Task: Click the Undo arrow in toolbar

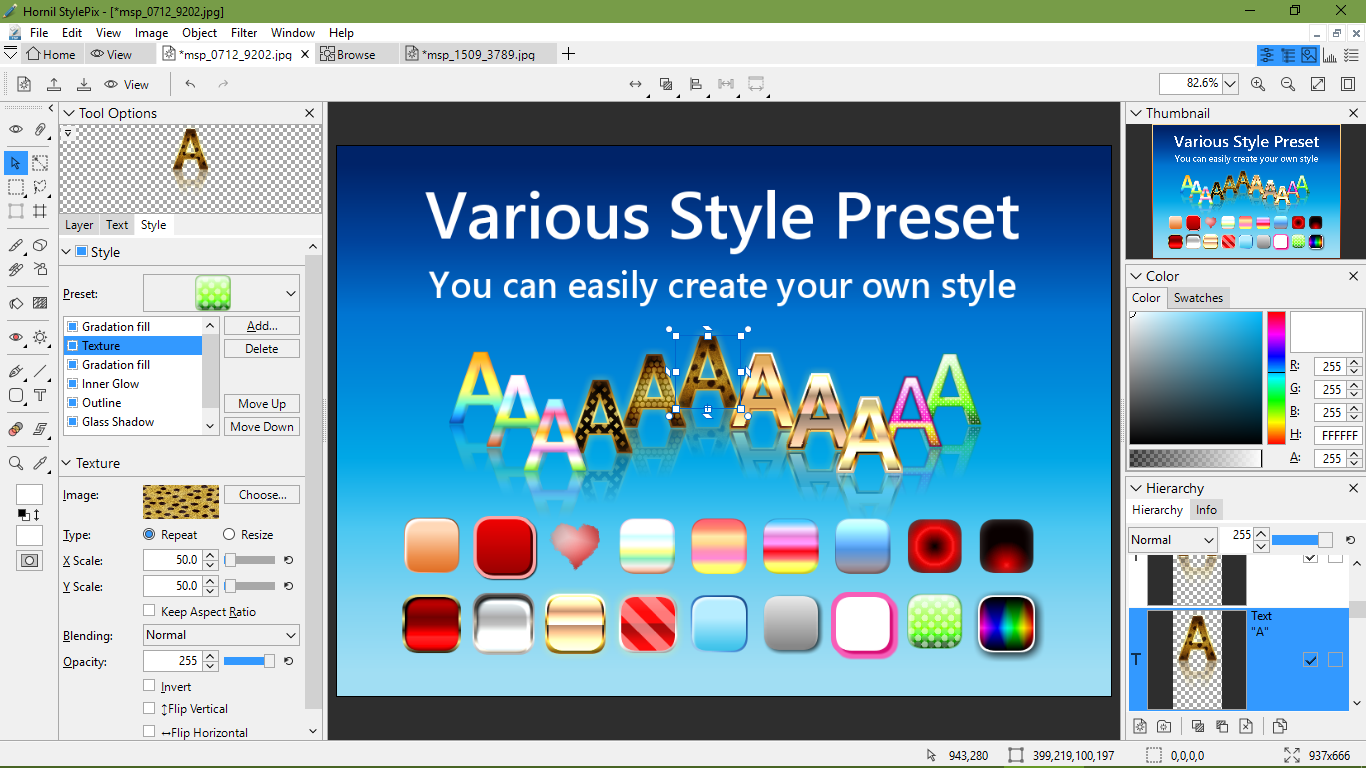Action: point(190,85)
